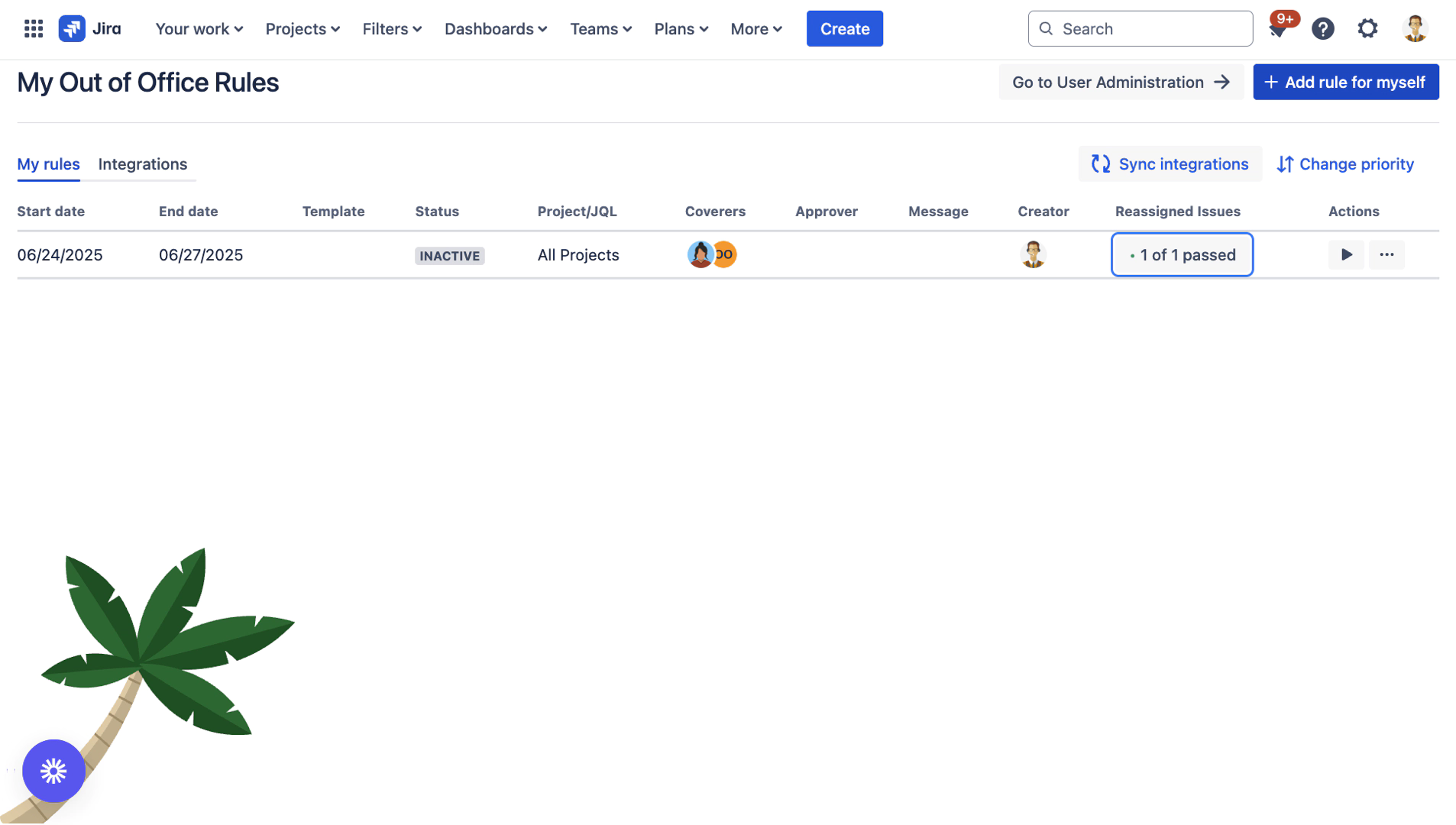Click the Jira logo
Image resolution: width=1456 pixels, height=825 pixels.
[x=89, y=29]
